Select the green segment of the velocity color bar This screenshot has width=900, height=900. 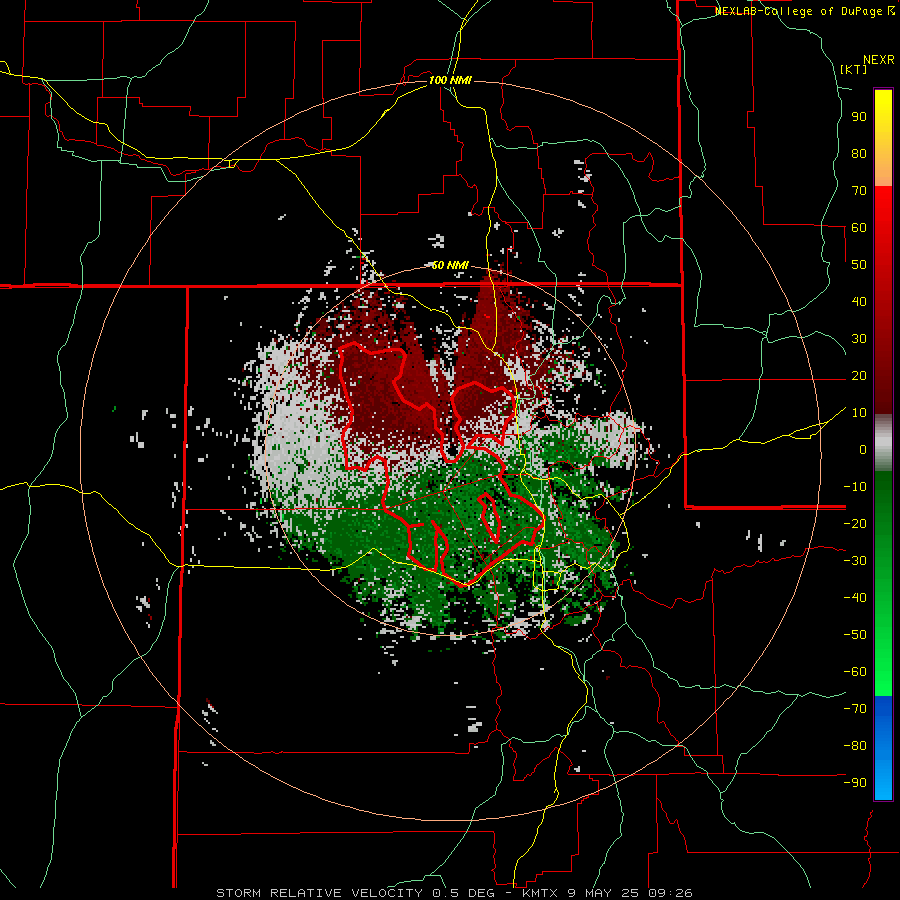[883, 584]
